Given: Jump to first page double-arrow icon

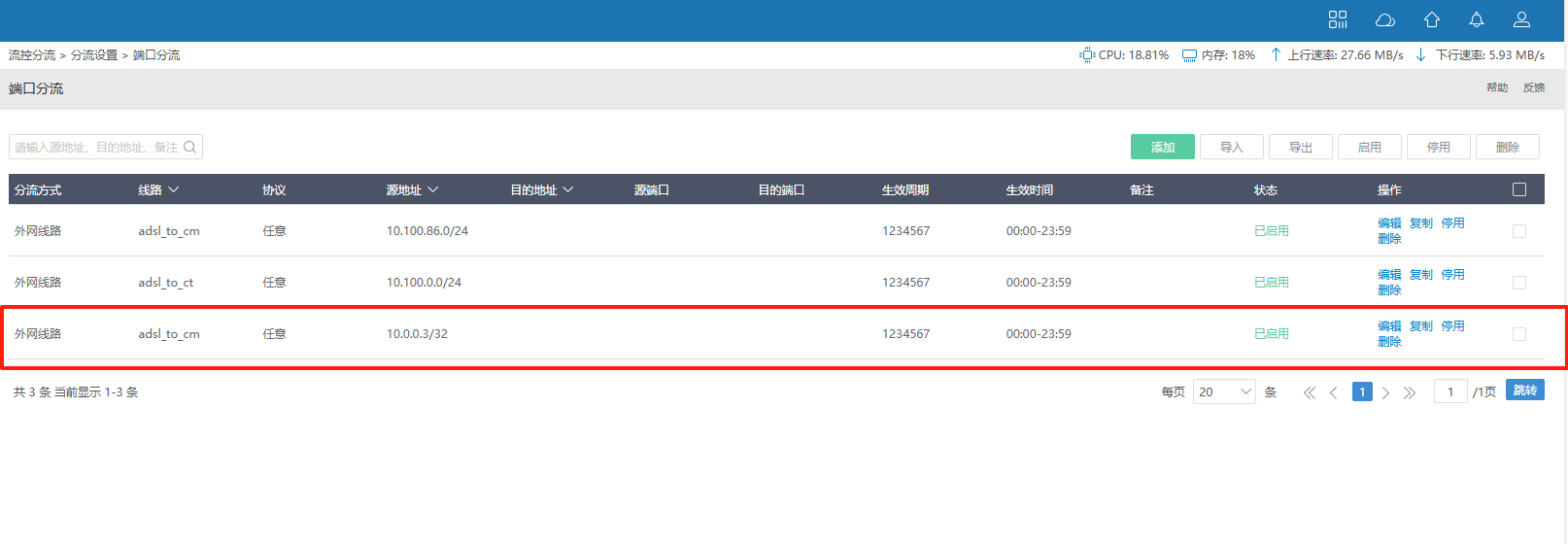Looking at the screenshot, I should (x=1309, y=392).
